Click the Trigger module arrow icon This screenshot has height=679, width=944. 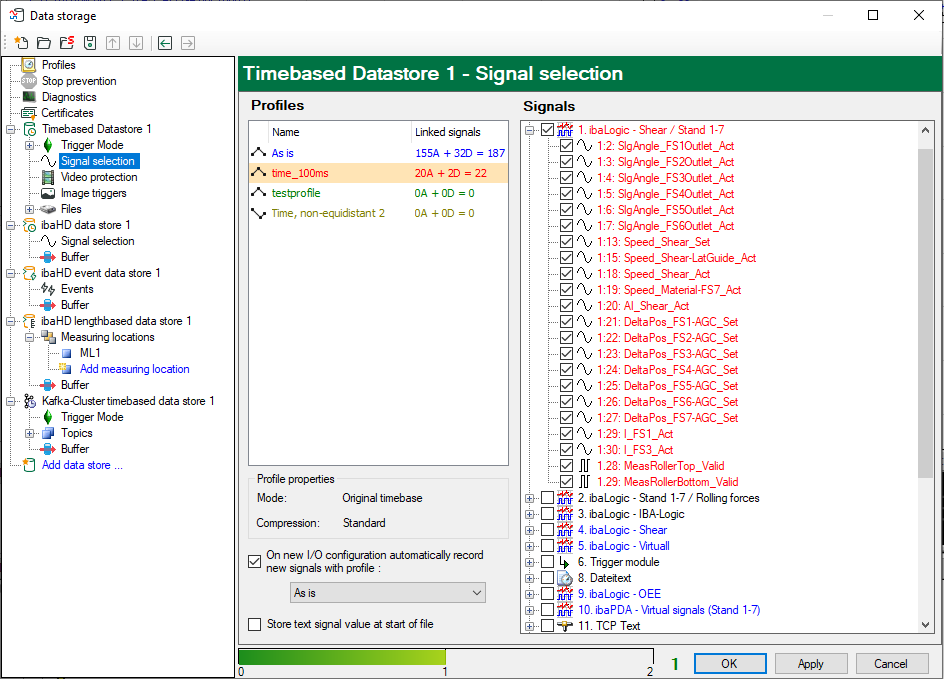click(x=565, y=562)
